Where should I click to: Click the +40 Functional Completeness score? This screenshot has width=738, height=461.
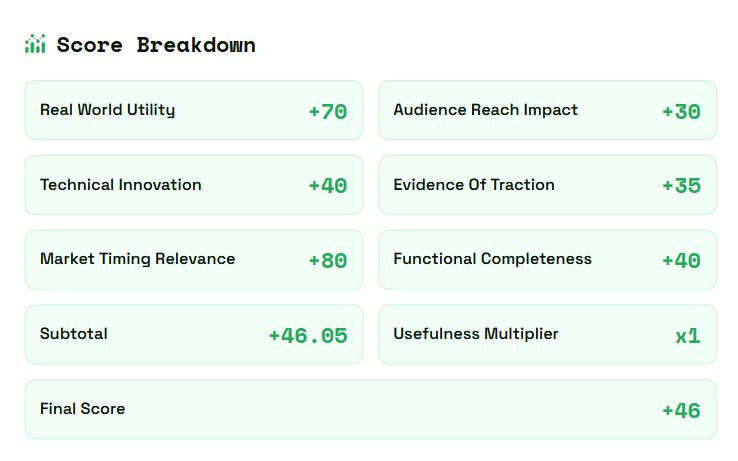pos(681,261)
